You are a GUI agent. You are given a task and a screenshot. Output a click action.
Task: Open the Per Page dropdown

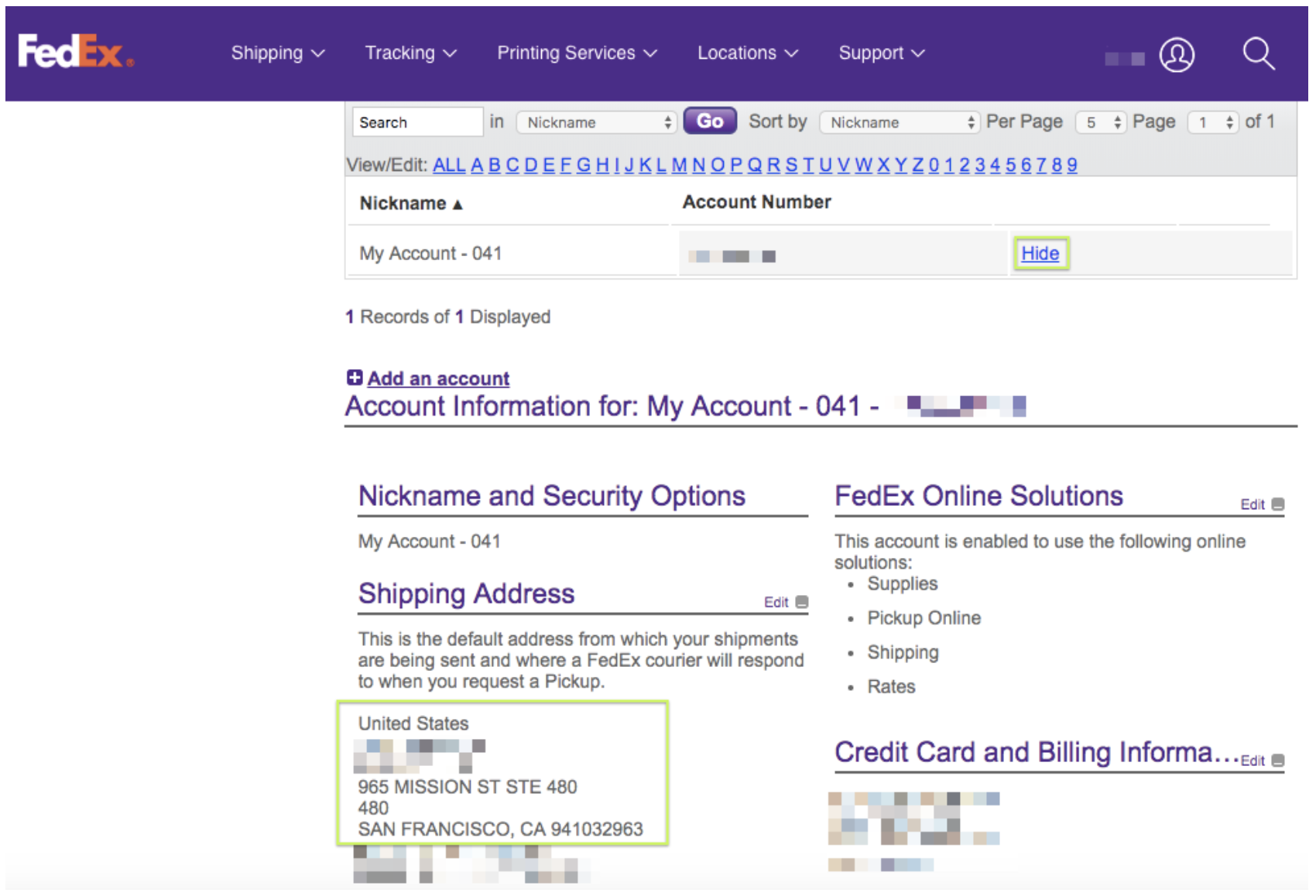coord(1101,122)
